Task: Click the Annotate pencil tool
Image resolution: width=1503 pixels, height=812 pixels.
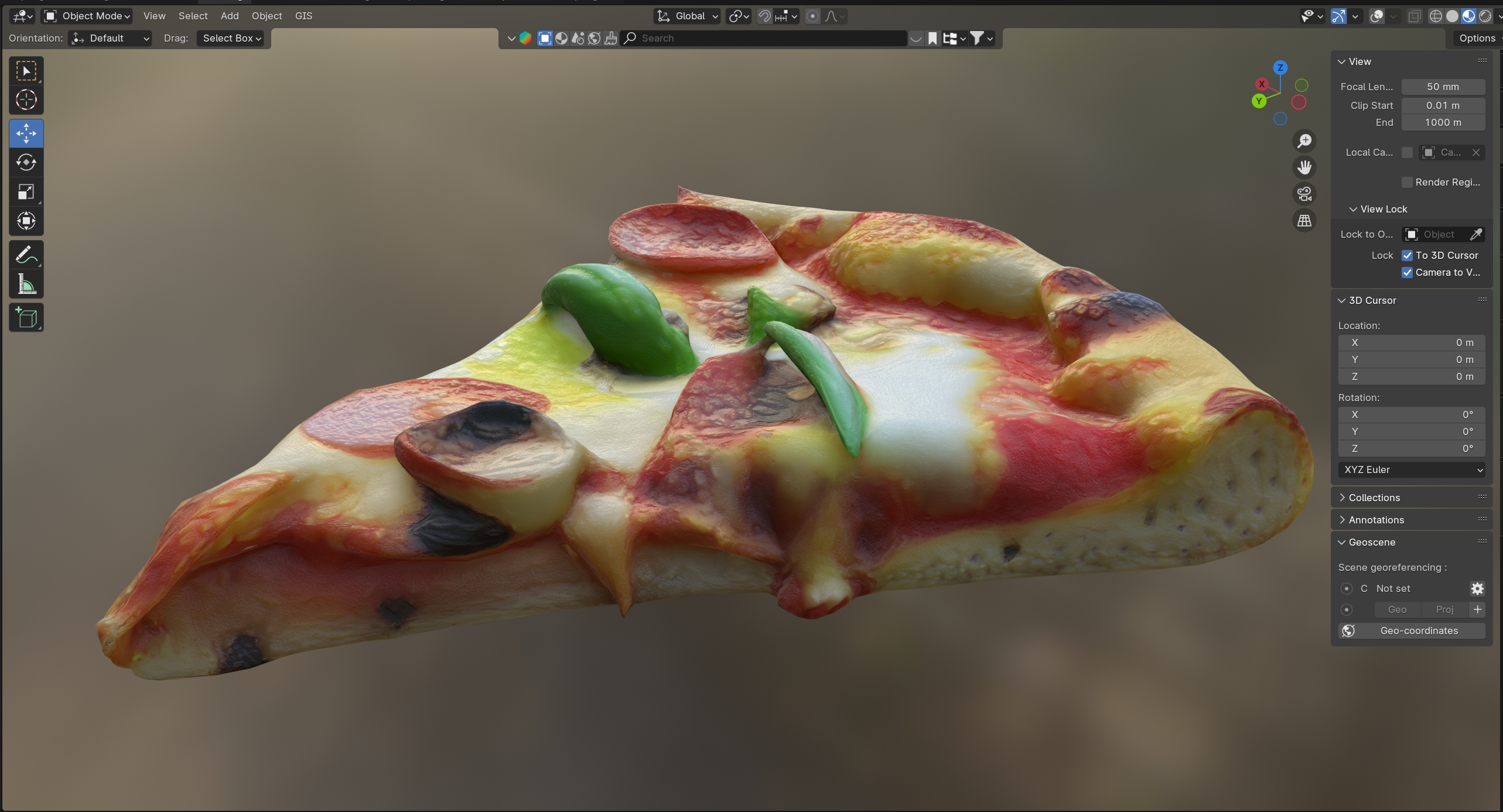Action: 26,255
